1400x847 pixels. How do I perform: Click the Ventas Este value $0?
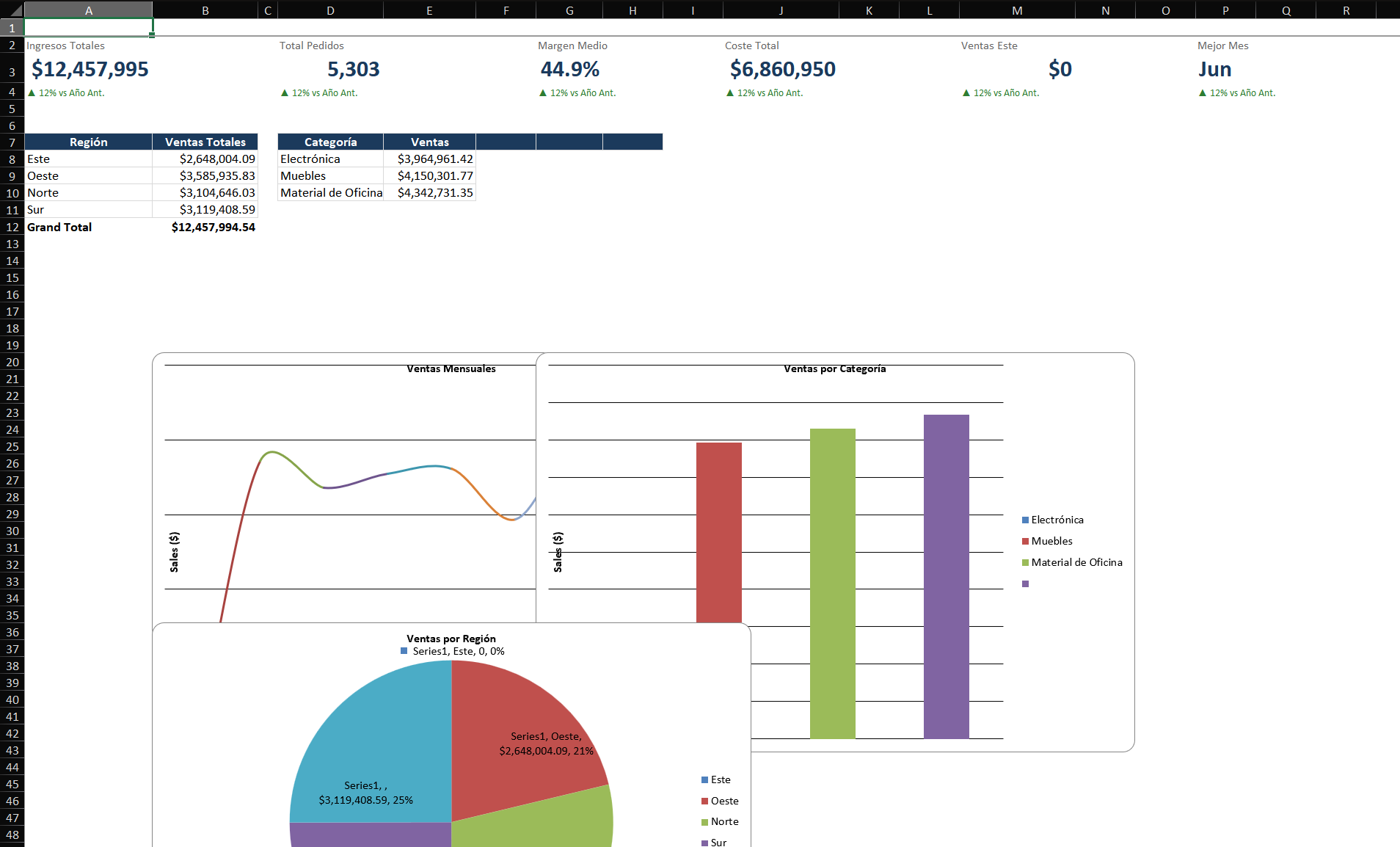tap(1060, 69)
